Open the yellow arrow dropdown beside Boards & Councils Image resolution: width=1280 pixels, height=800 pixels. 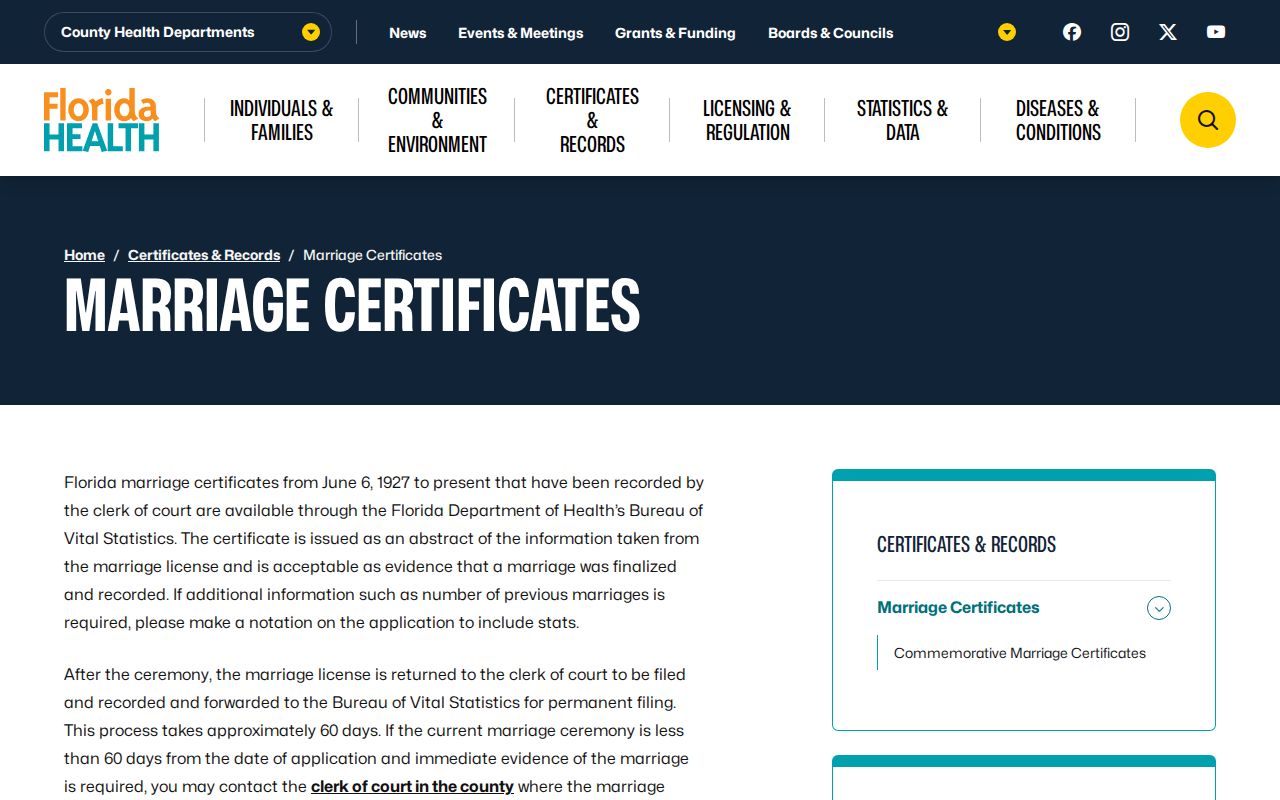point(1007,32)
